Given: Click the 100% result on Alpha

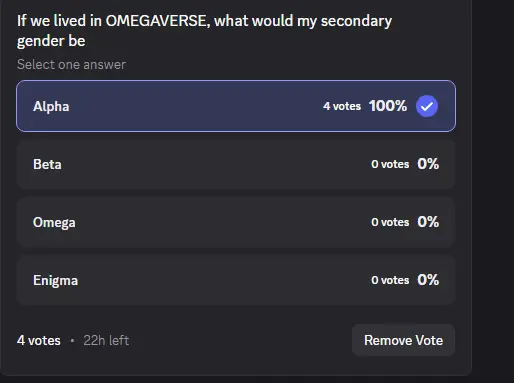Looking at the screenshot, I should pyautogui.click(x=388, y=106).
